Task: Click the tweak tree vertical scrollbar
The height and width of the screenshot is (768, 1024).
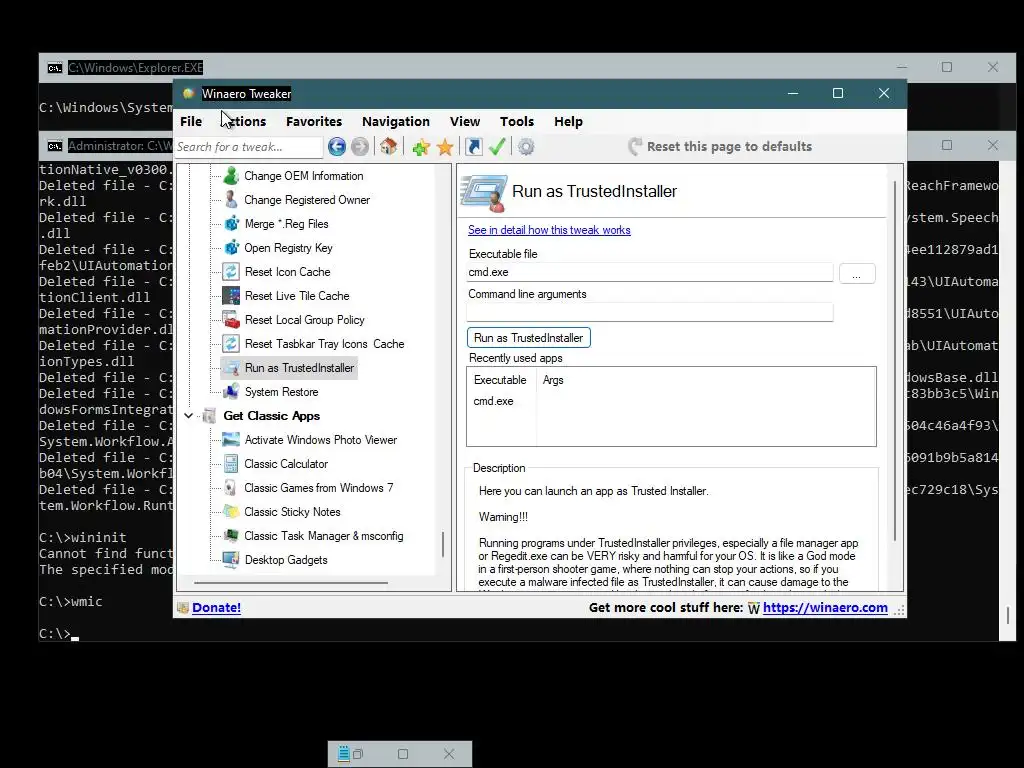Action: 443,543
